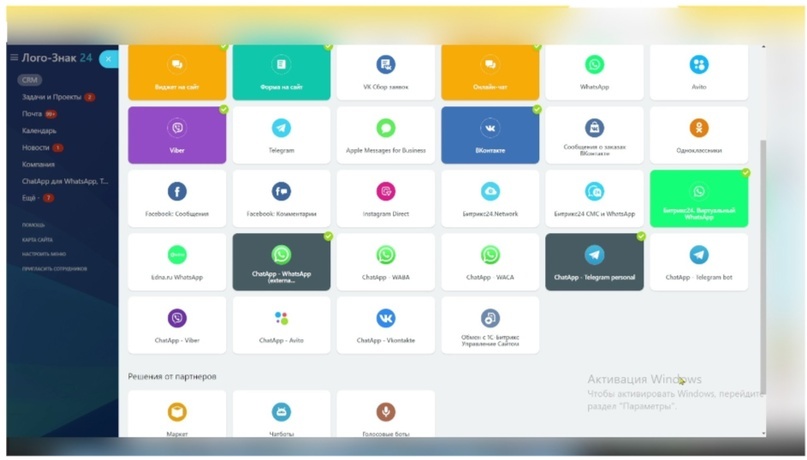This screenshot has height=460, width=807.
Task: Select the ChatApp - Vkontakte tile
Action: tap(385, 325)
